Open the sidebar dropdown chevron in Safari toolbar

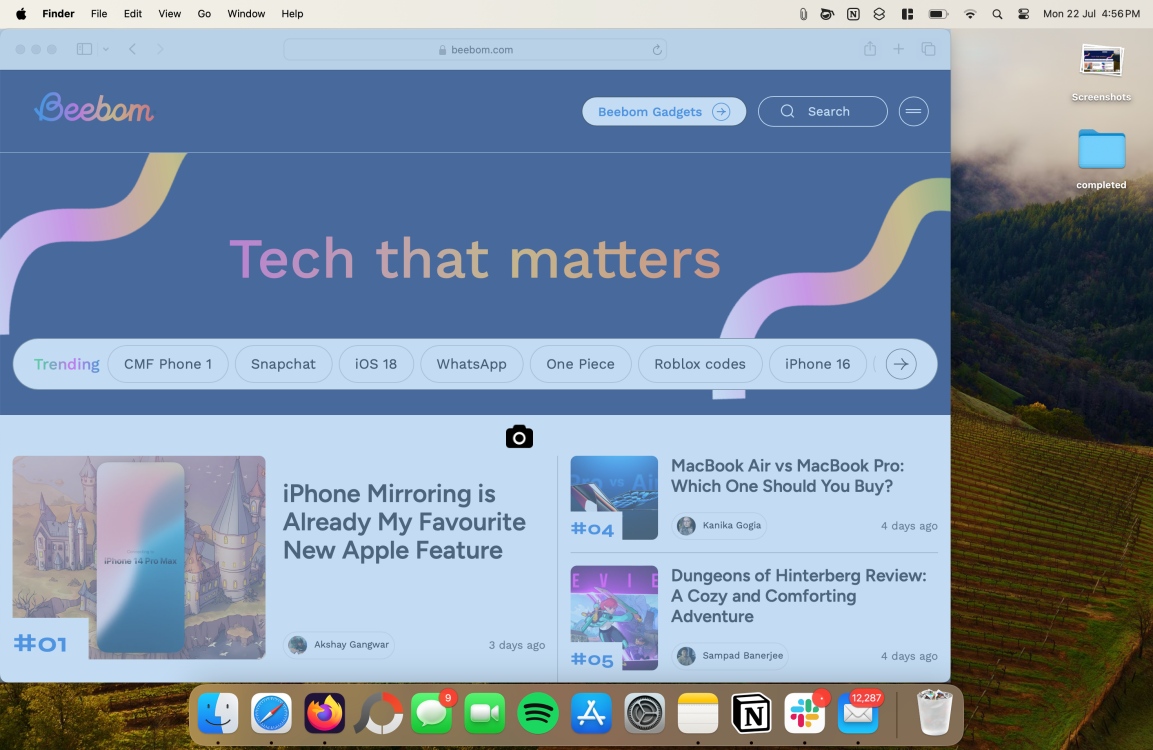pos(105,48)
